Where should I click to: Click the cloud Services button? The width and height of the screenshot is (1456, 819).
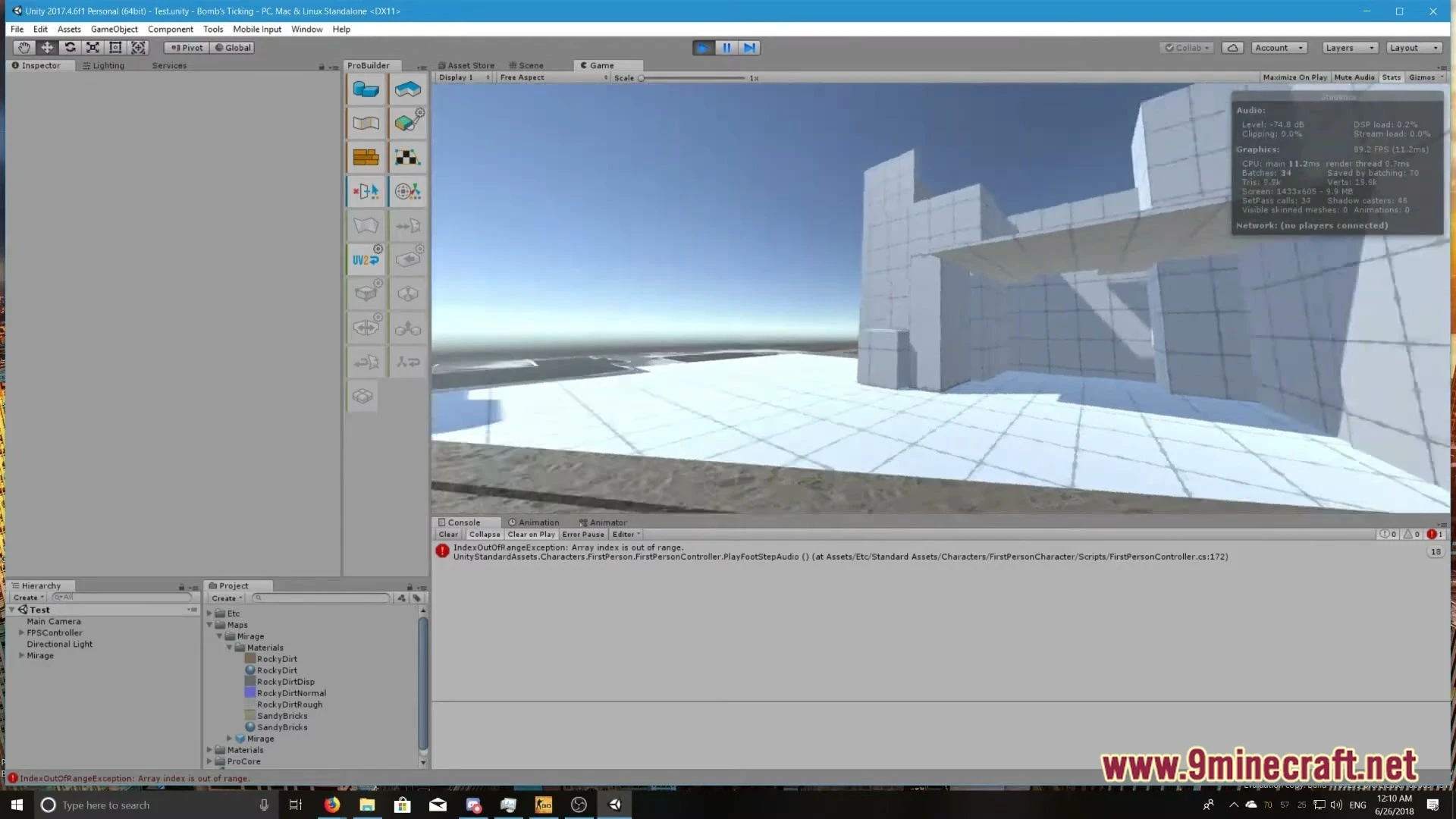coord(1232,48)
